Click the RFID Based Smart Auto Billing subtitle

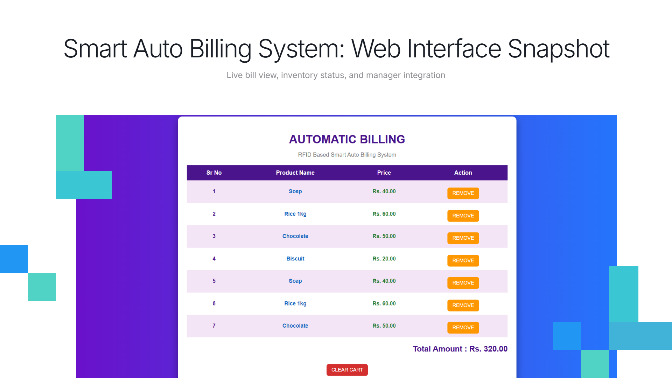click(x=347, y=155)
